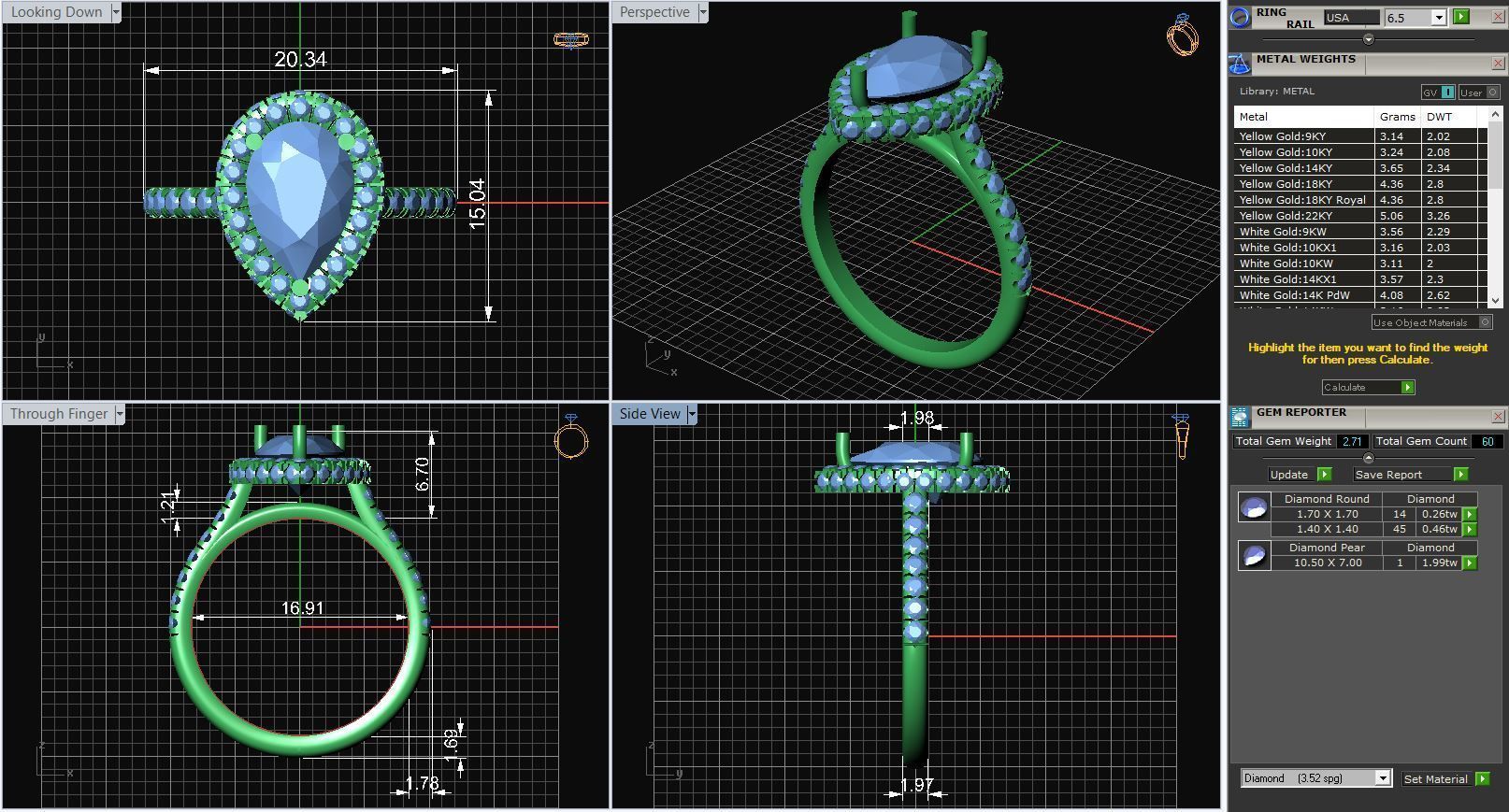1509x812 pixels.
Task: Click the 1.40 X 1.40 gem size cell
Action: (x=1327, y=530)
